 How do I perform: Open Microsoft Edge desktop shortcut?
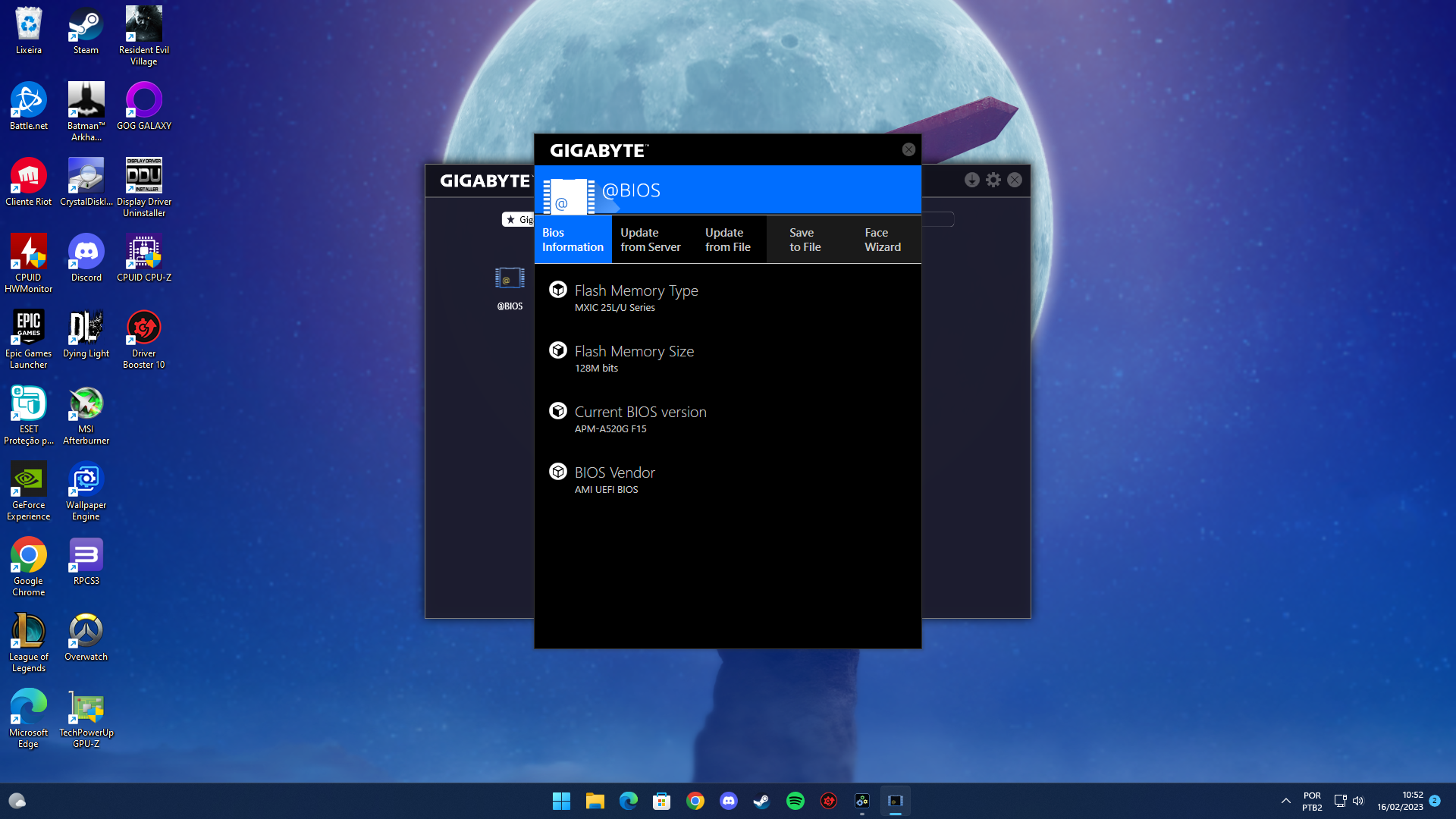[29, 718]
